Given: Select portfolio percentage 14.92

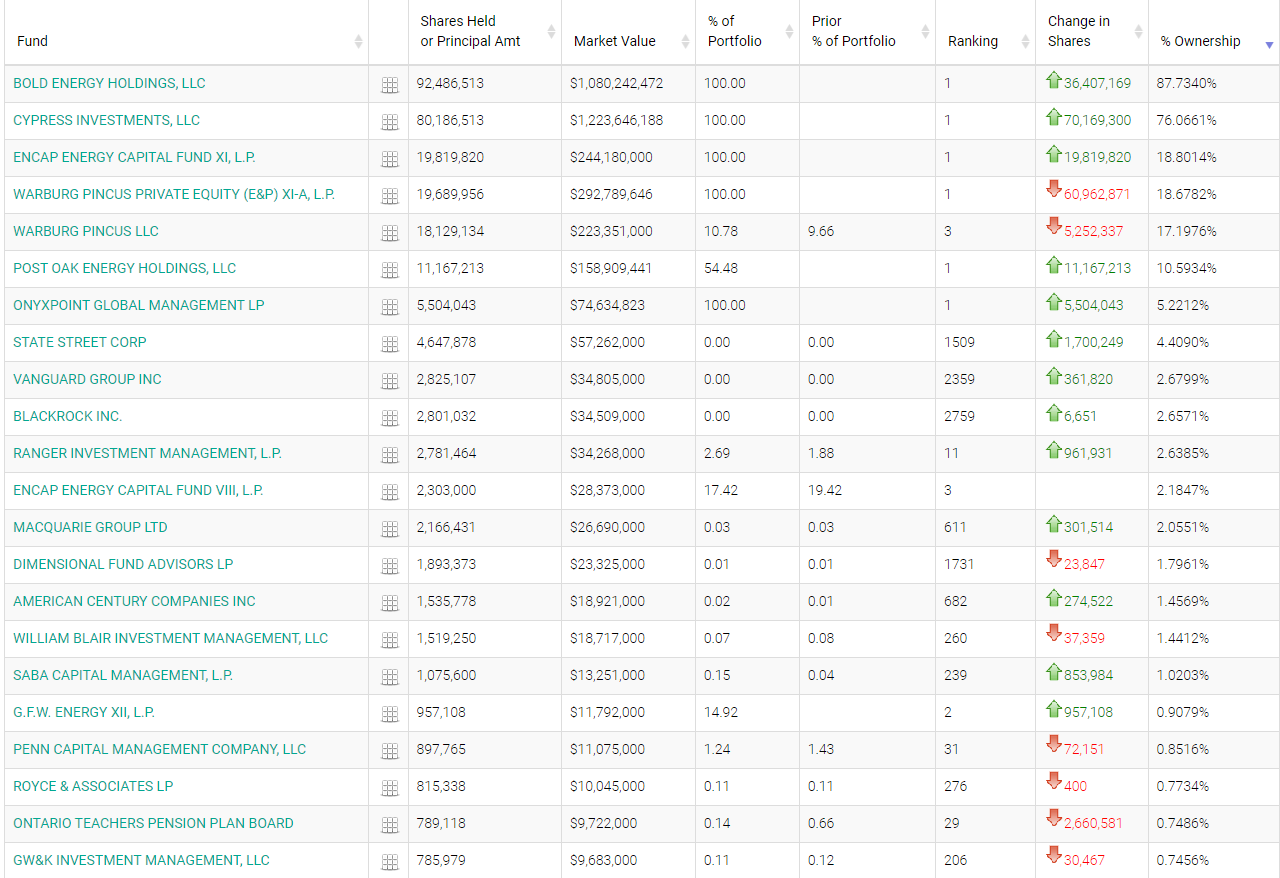Looking at the screenshot, I should click(721, 712).
